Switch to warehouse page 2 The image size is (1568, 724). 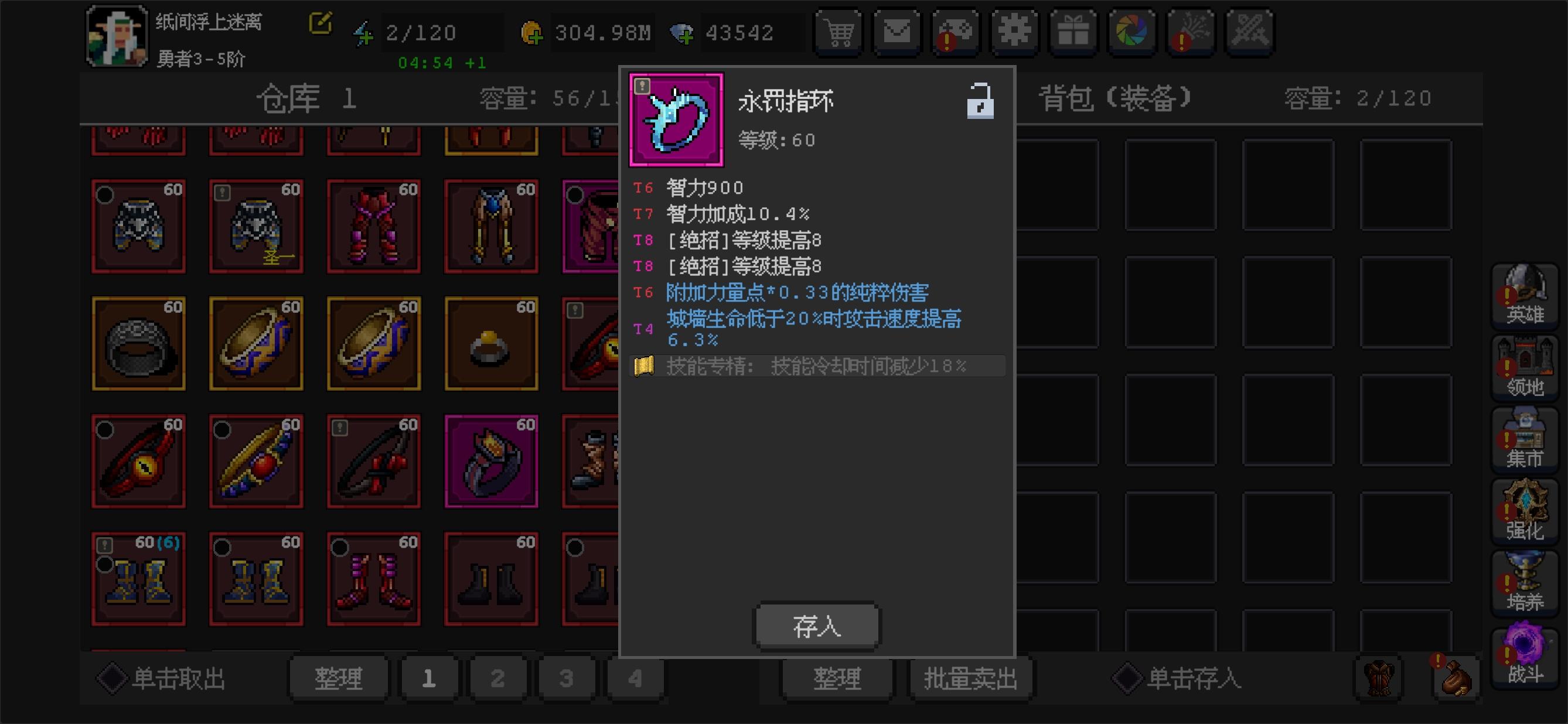click(497, 678)
